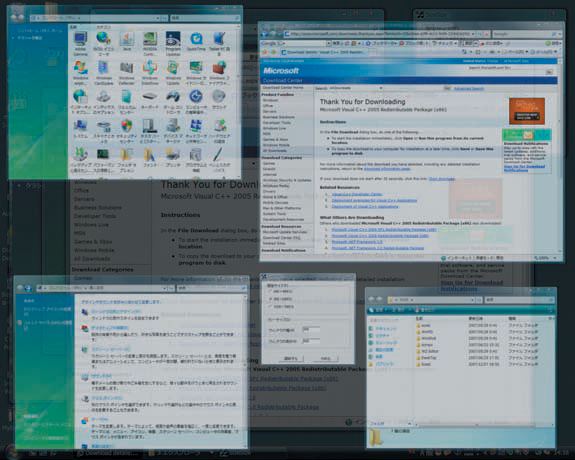Screen dimensions: 575x460
Task: Click the Back arrow in the browser window
Action: tap(265, 34)
